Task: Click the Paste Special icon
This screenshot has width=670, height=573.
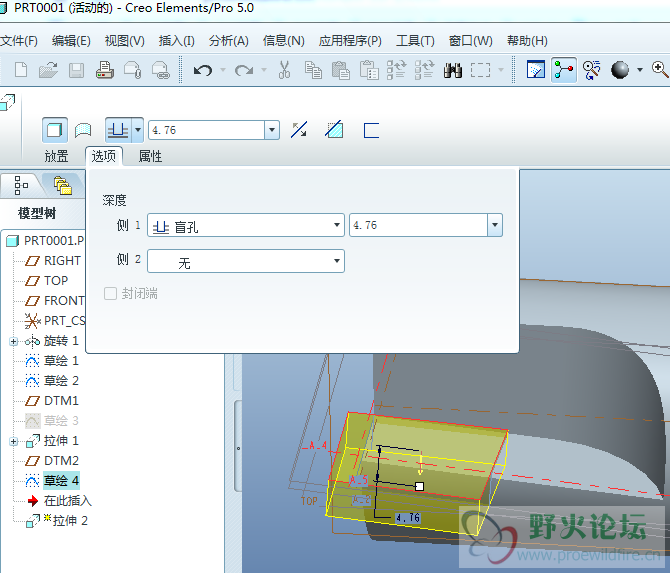Action: pyautogui.click(x=369, y=70)
